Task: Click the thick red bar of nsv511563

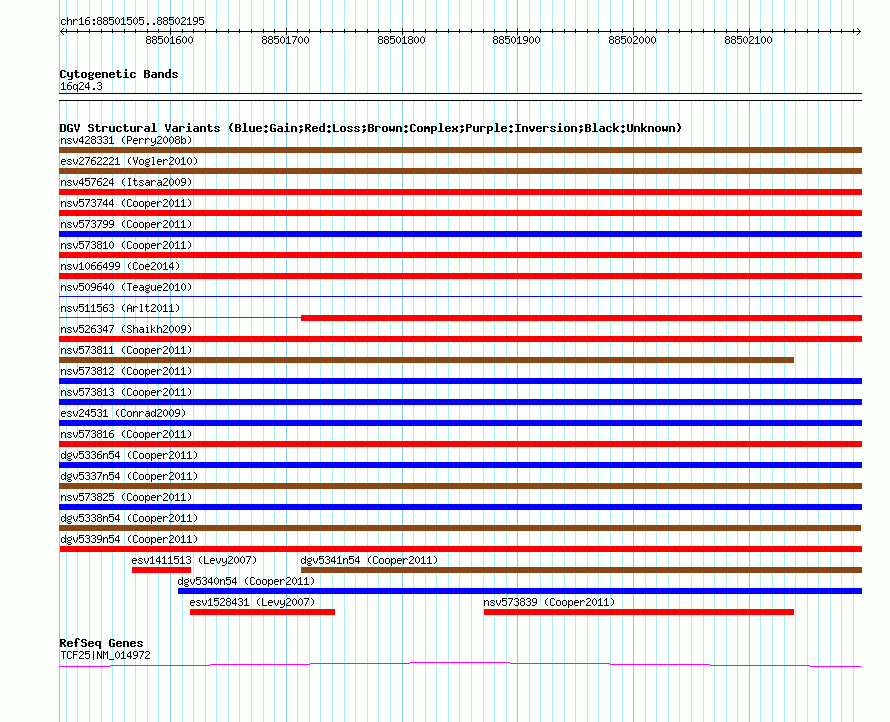Action: pyautogui.click(x=581, y=318)
